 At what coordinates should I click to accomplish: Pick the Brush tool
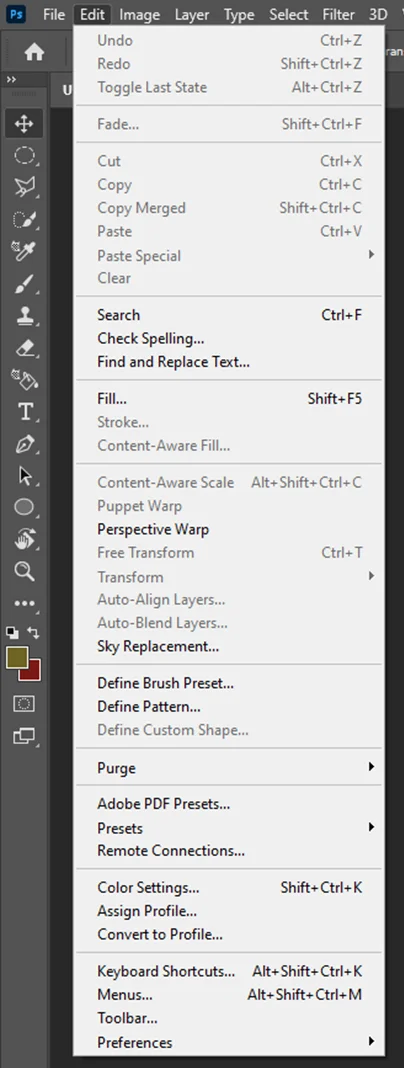tap(25, 284)
